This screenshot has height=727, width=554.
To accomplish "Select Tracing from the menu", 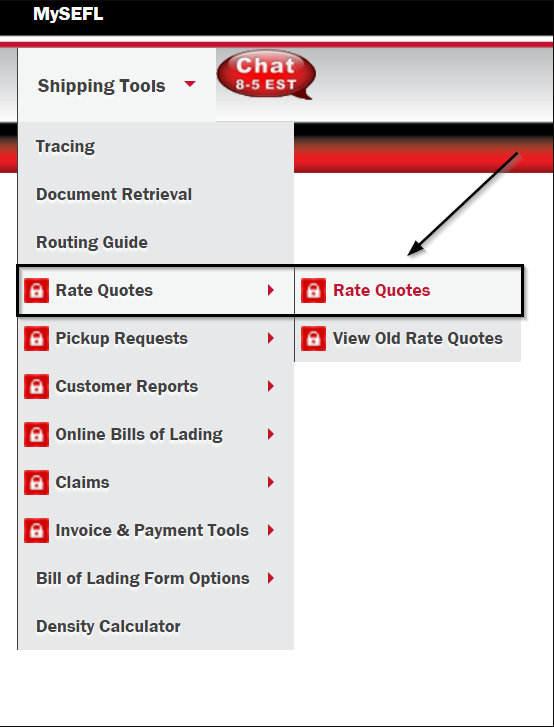I will click(65, 147).
